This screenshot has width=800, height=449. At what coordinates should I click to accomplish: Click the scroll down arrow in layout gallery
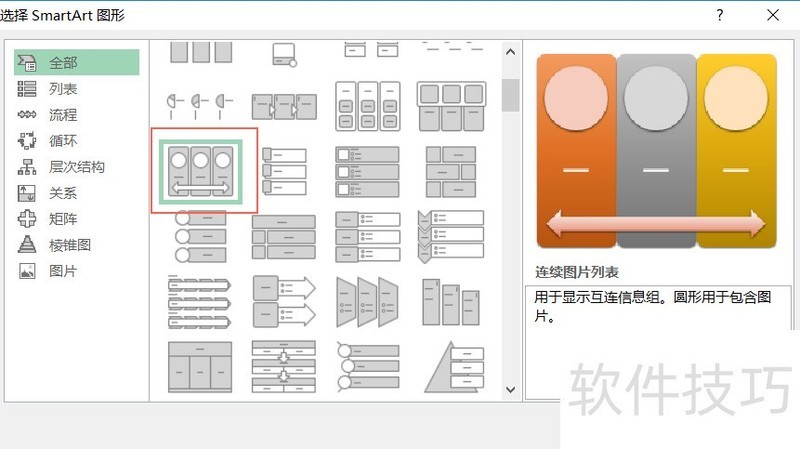pyautogui.click(x=510, y=390)
